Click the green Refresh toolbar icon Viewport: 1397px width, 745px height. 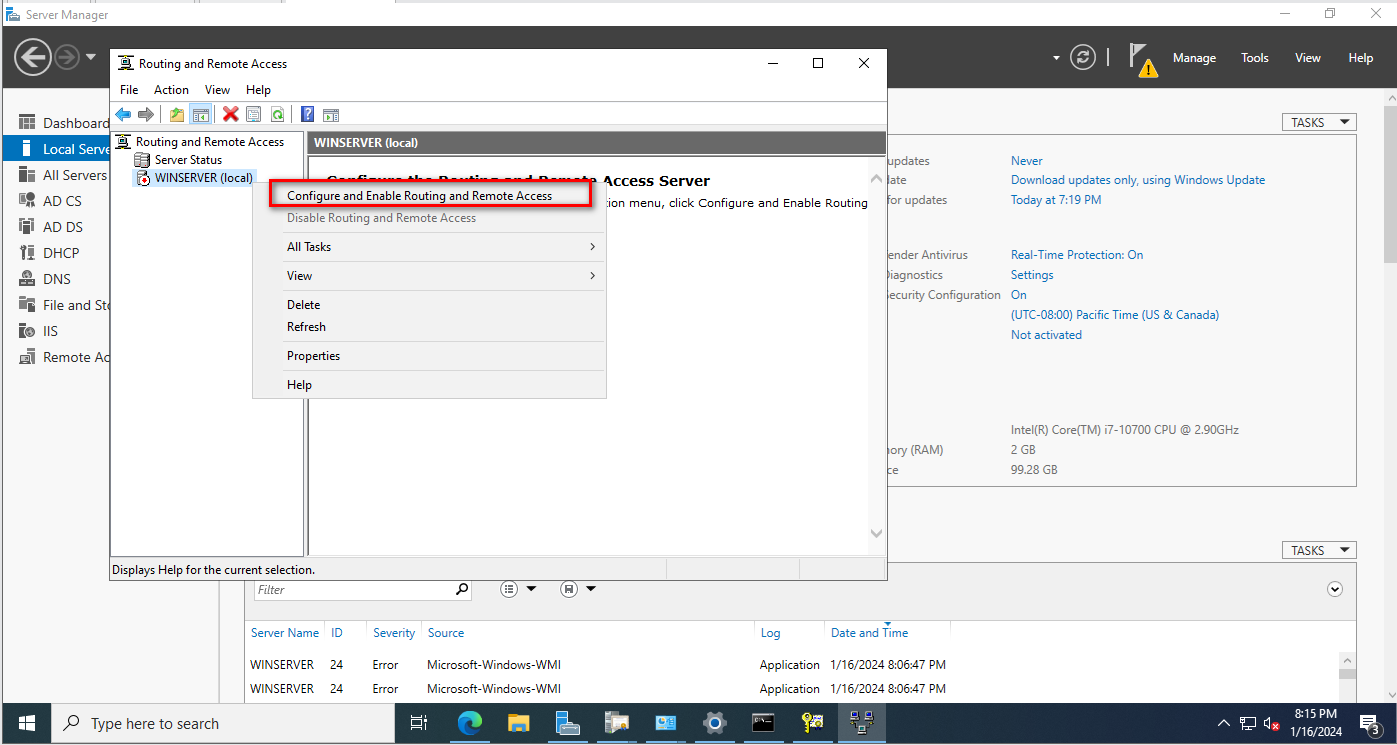tap(277, 114)
